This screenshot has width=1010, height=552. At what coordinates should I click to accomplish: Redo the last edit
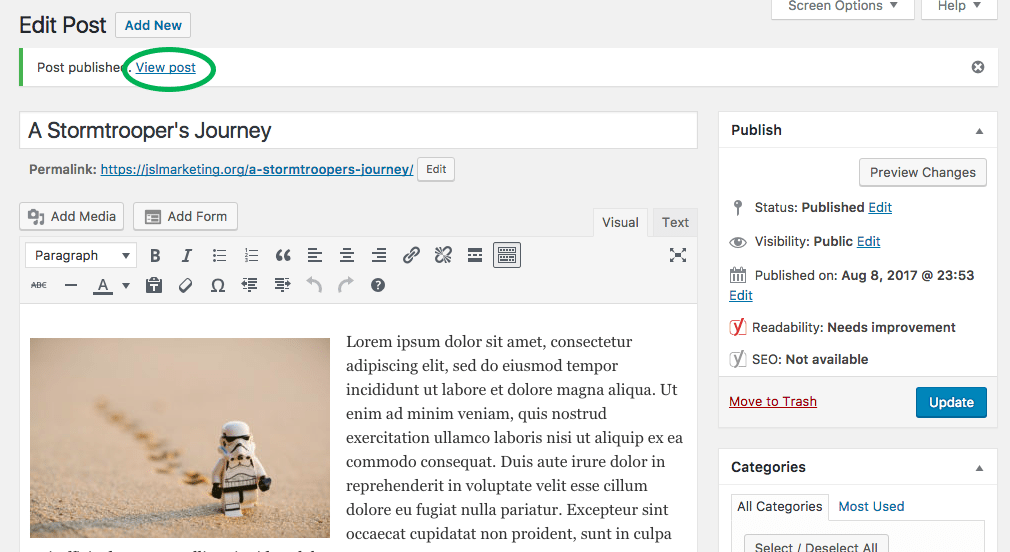[346, 285]
